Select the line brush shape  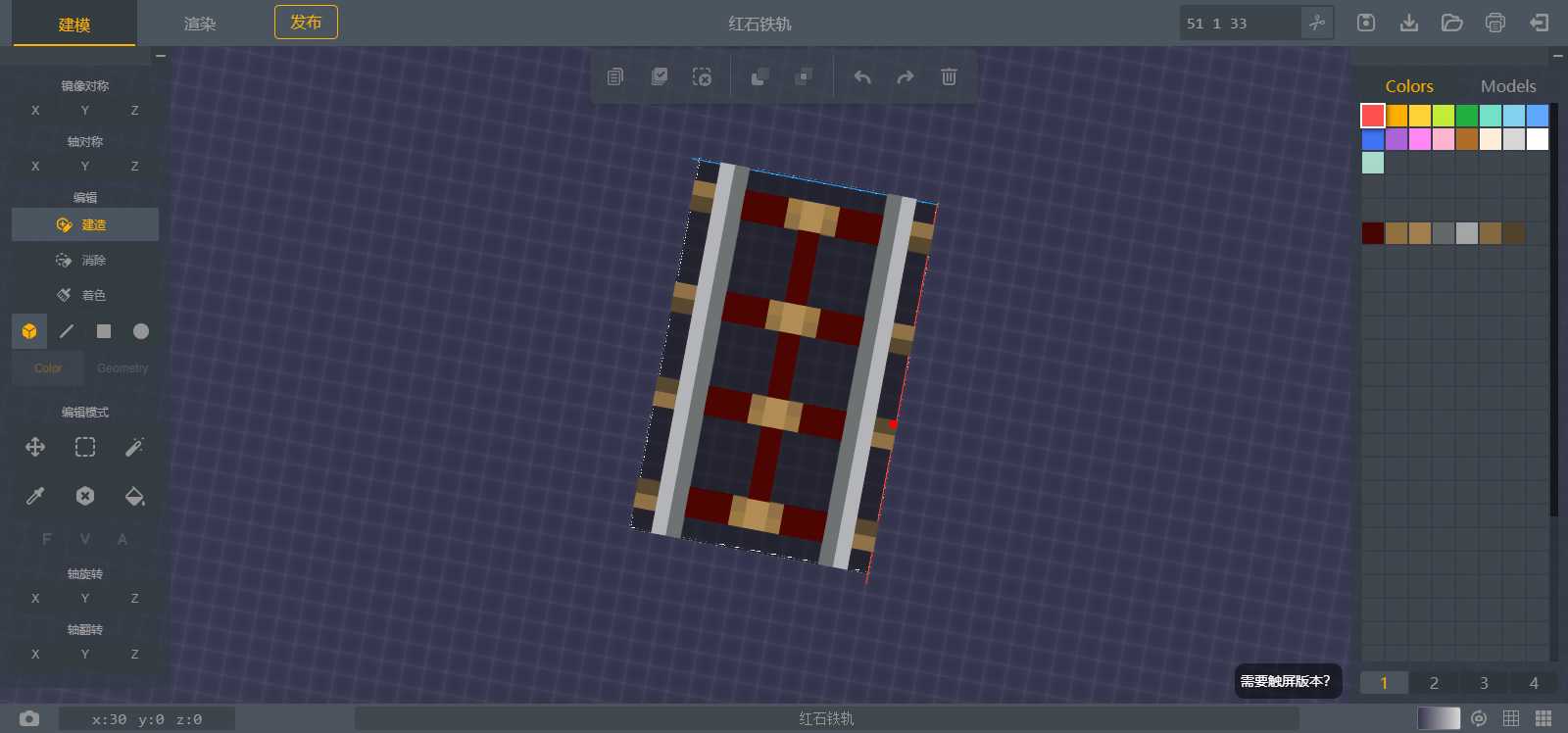pyautogui.click(x=67, y=331)
